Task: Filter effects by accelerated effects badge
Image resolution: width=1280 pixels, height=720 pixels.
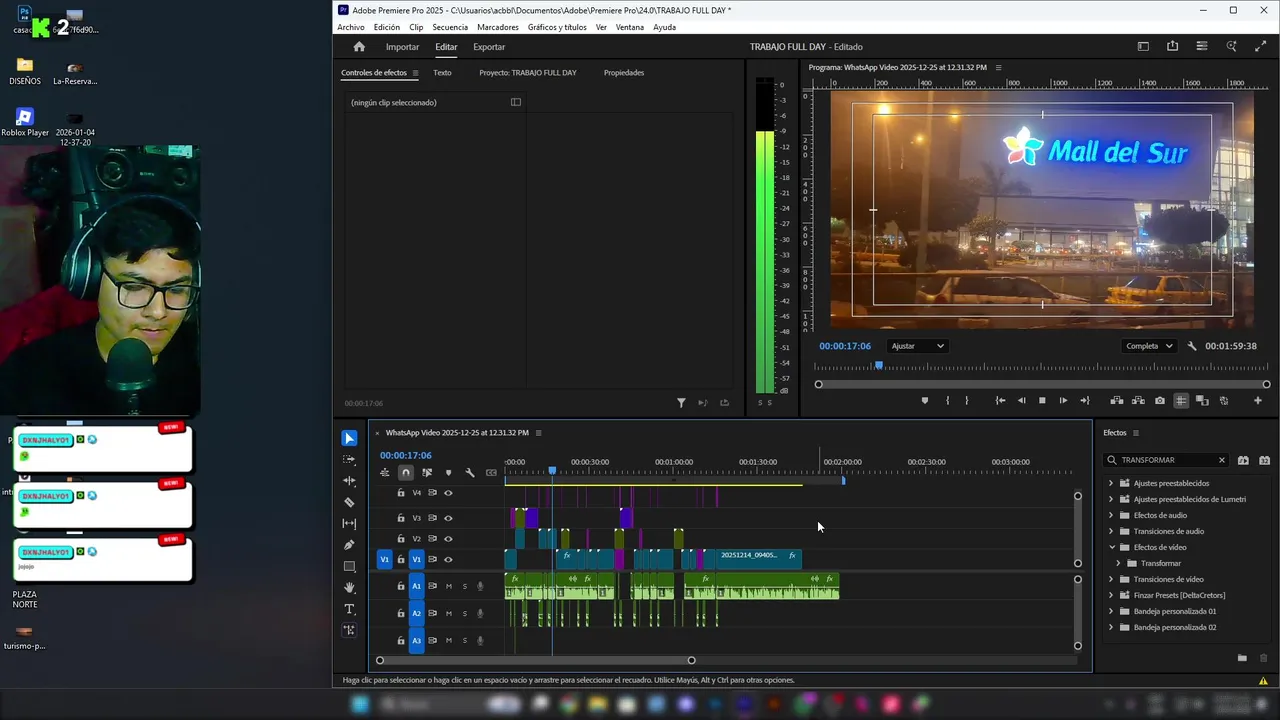Action: (1243, 460)
